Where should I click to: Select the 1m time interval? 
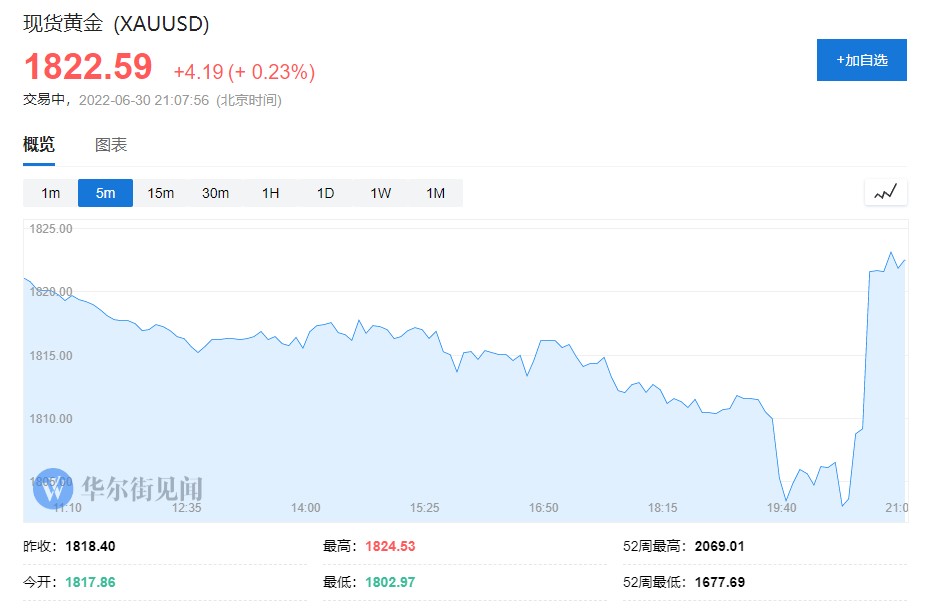51,193
